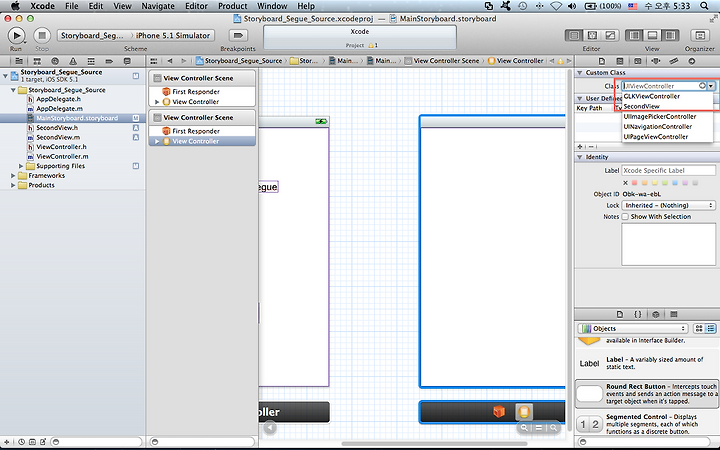The height and width of the screenshot is (450, 720).
Task: Click the Stop button in toolbar
Action: (x=42, y=35)
